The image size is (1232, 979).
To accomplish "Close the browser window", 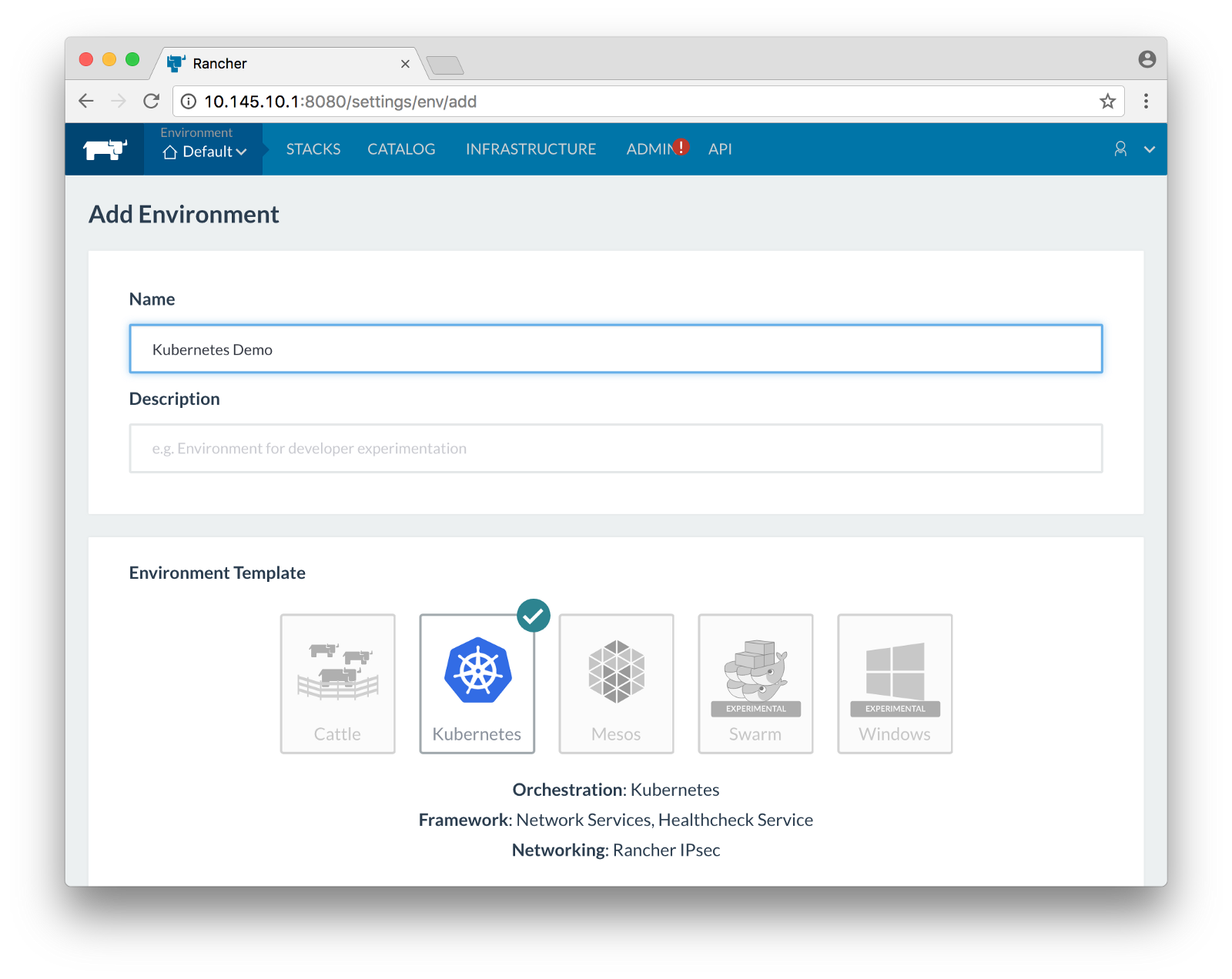I will [x=86, y=59].
